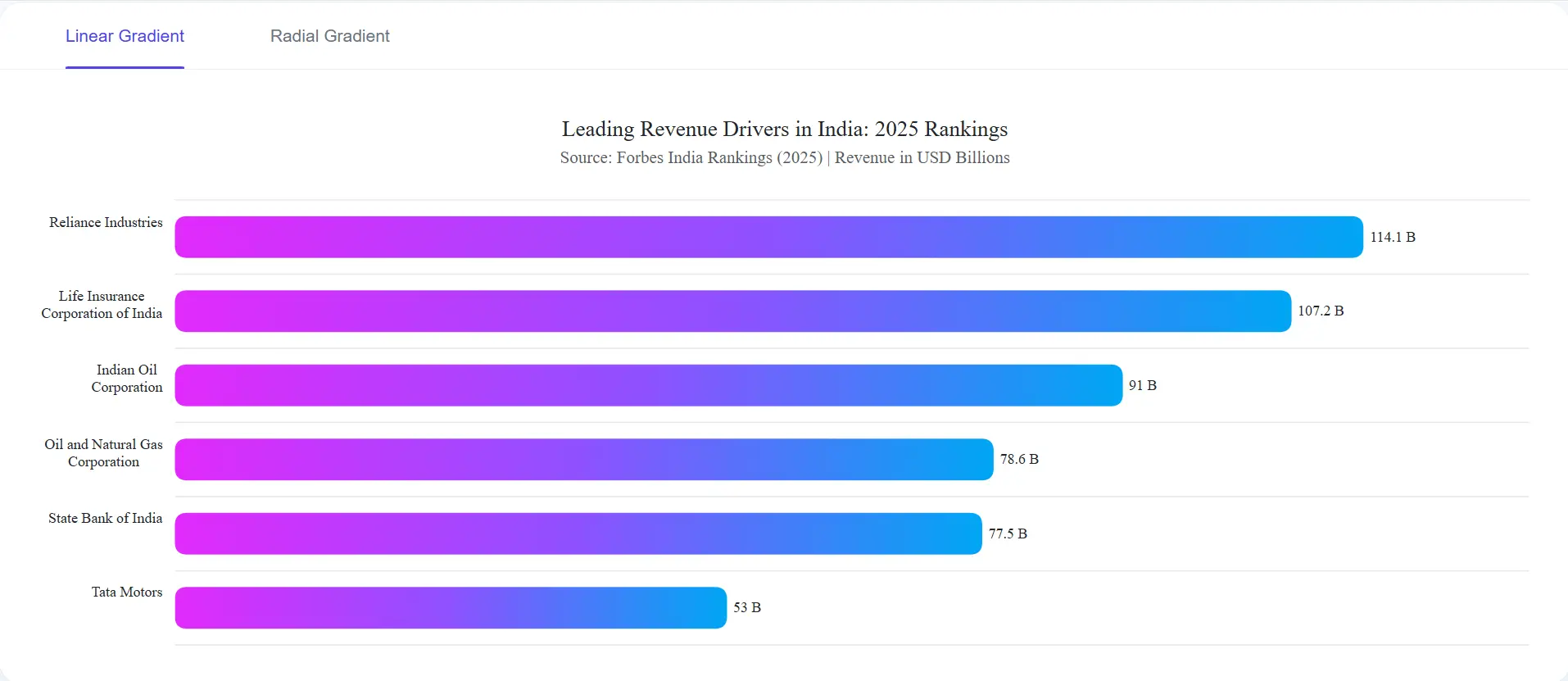Click the '91 B' data label
This screenshot has height=681, width=1568.
(x=1143, y=385)
